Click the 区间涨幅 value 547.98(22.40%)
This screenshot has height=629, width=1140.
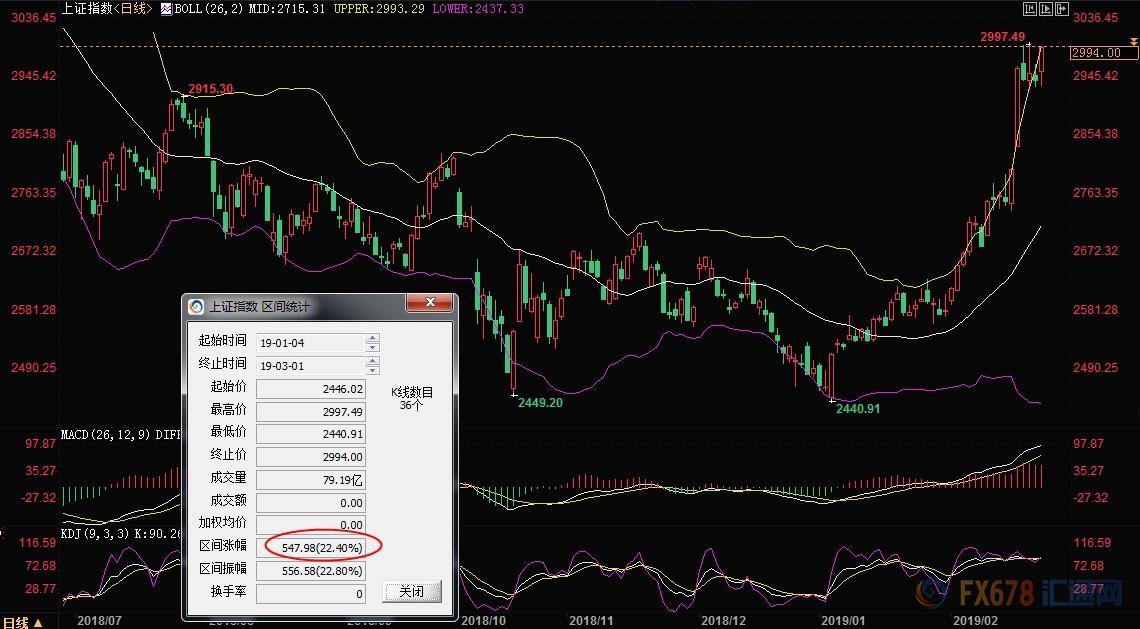(x=311, y=547)
